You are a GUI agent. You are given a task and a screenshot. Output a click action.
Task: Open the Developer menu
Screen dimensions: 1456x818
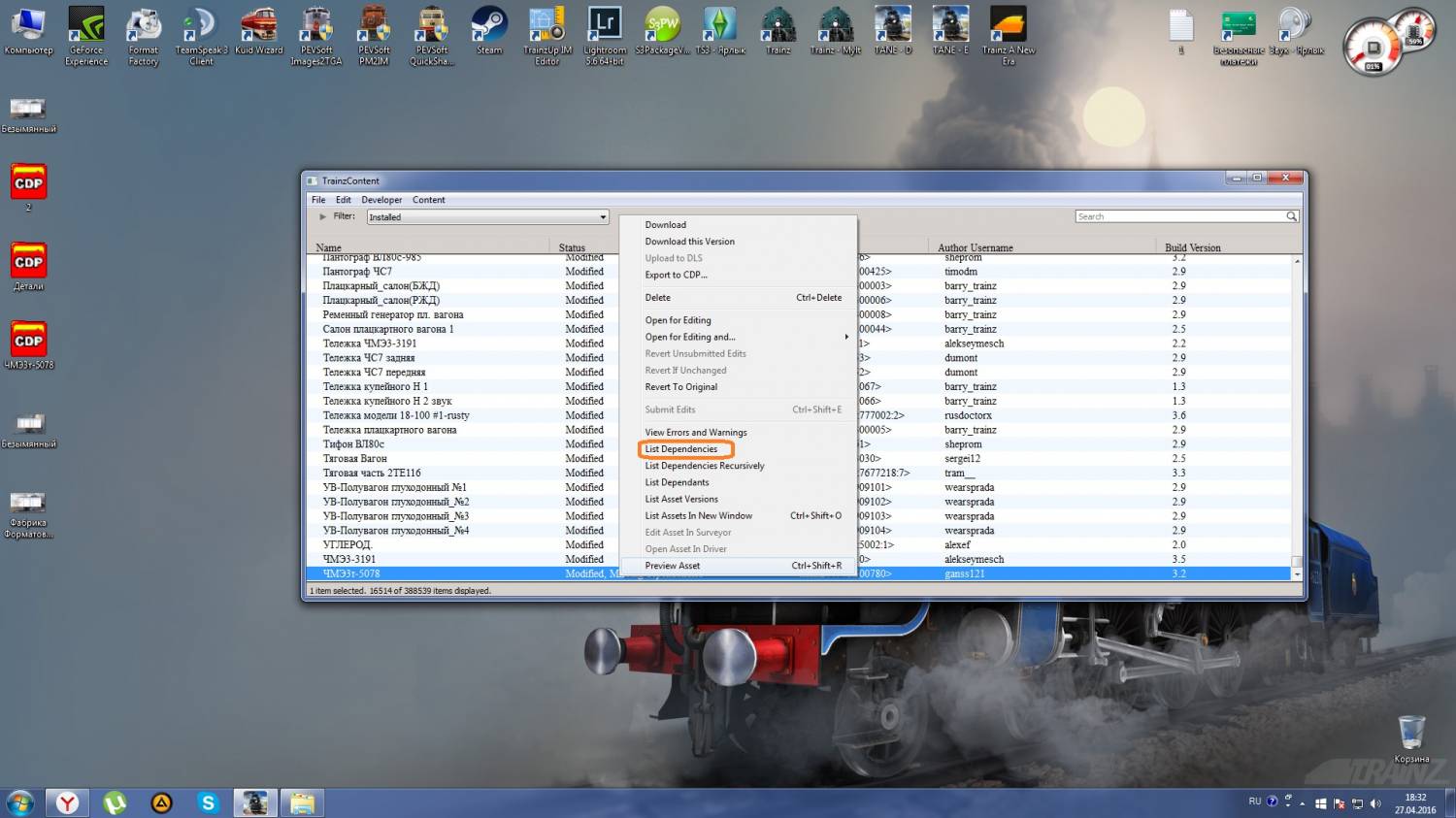tap(381, 200)
